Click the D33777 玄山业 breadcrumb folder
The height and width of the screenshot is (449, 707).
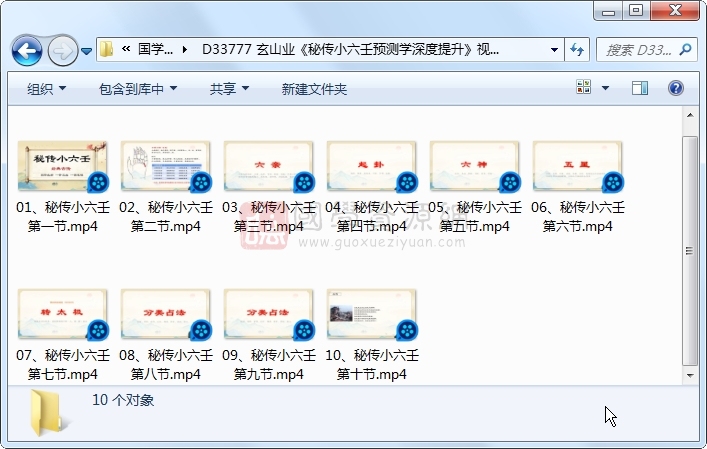(350, 50)
